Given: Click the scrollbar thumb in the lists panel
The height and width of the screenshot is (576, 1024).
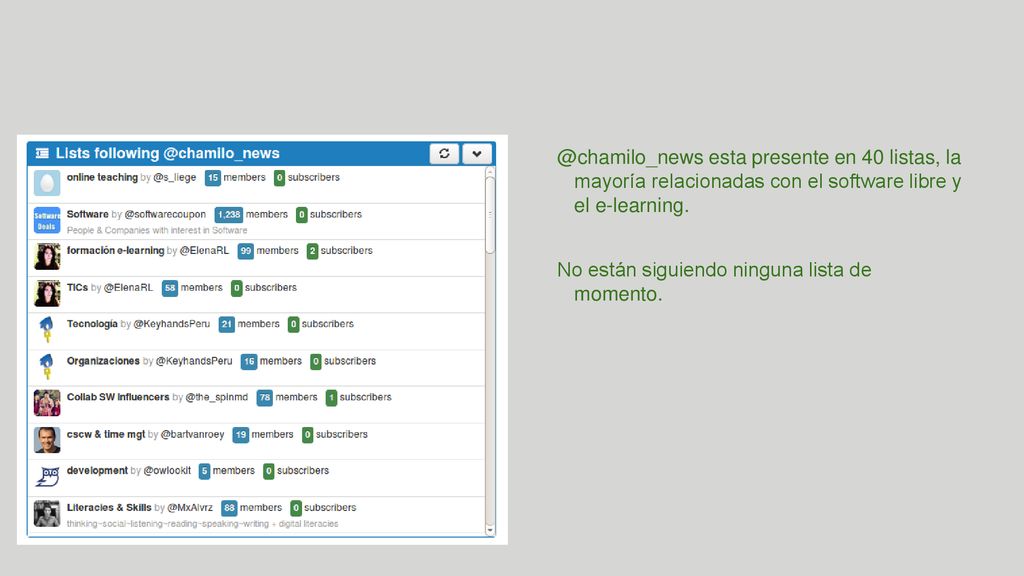Looking at the screenshot, I should point(490,214).
